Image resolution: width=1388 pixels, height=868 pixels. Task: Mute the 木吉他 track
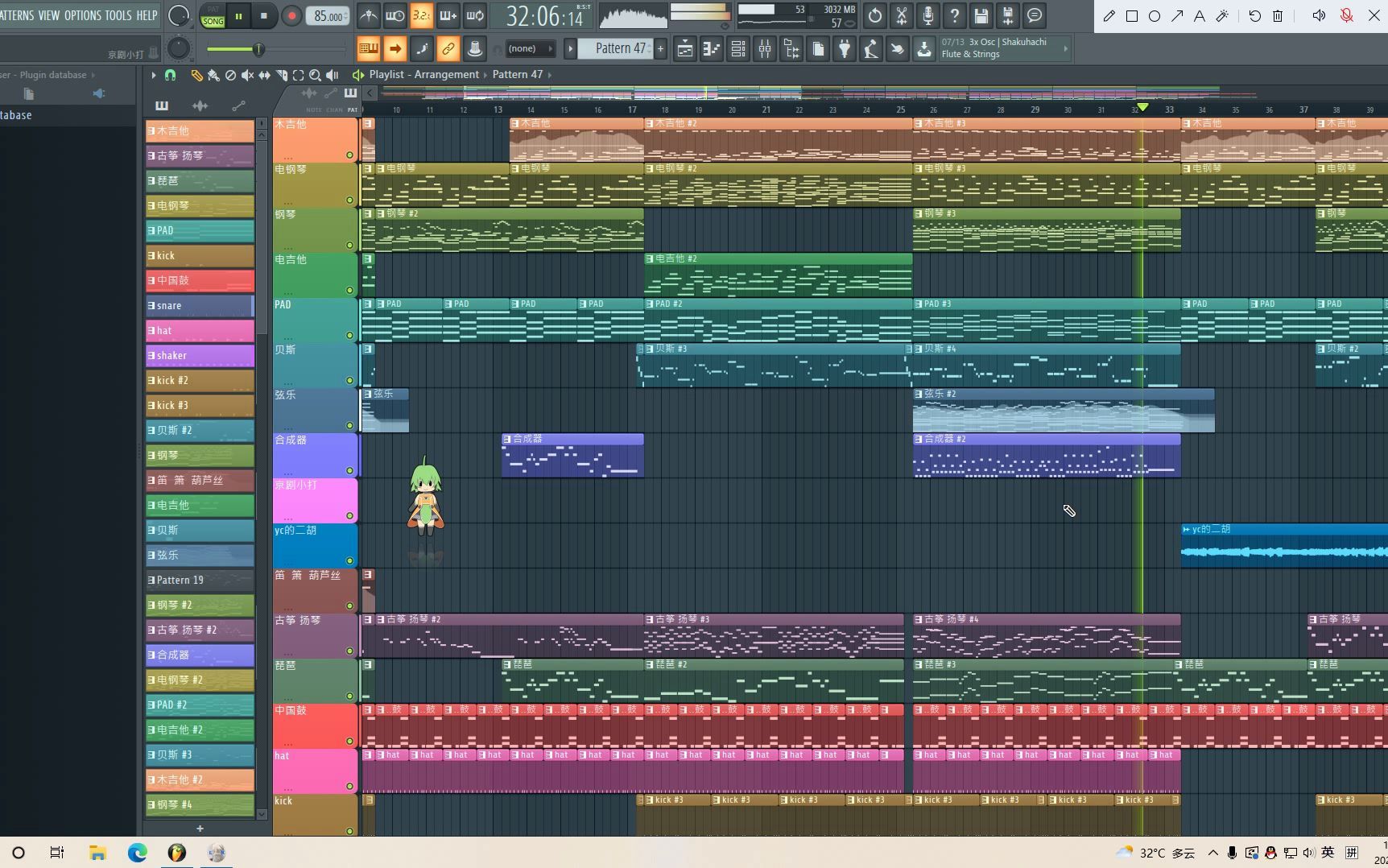pyautogui.click(x=349, y=155)
